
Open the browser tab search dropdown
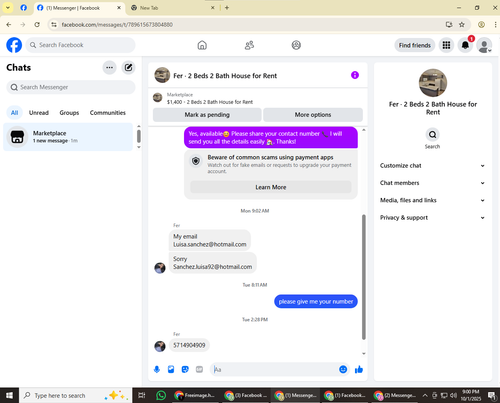(x=8, y=8)
